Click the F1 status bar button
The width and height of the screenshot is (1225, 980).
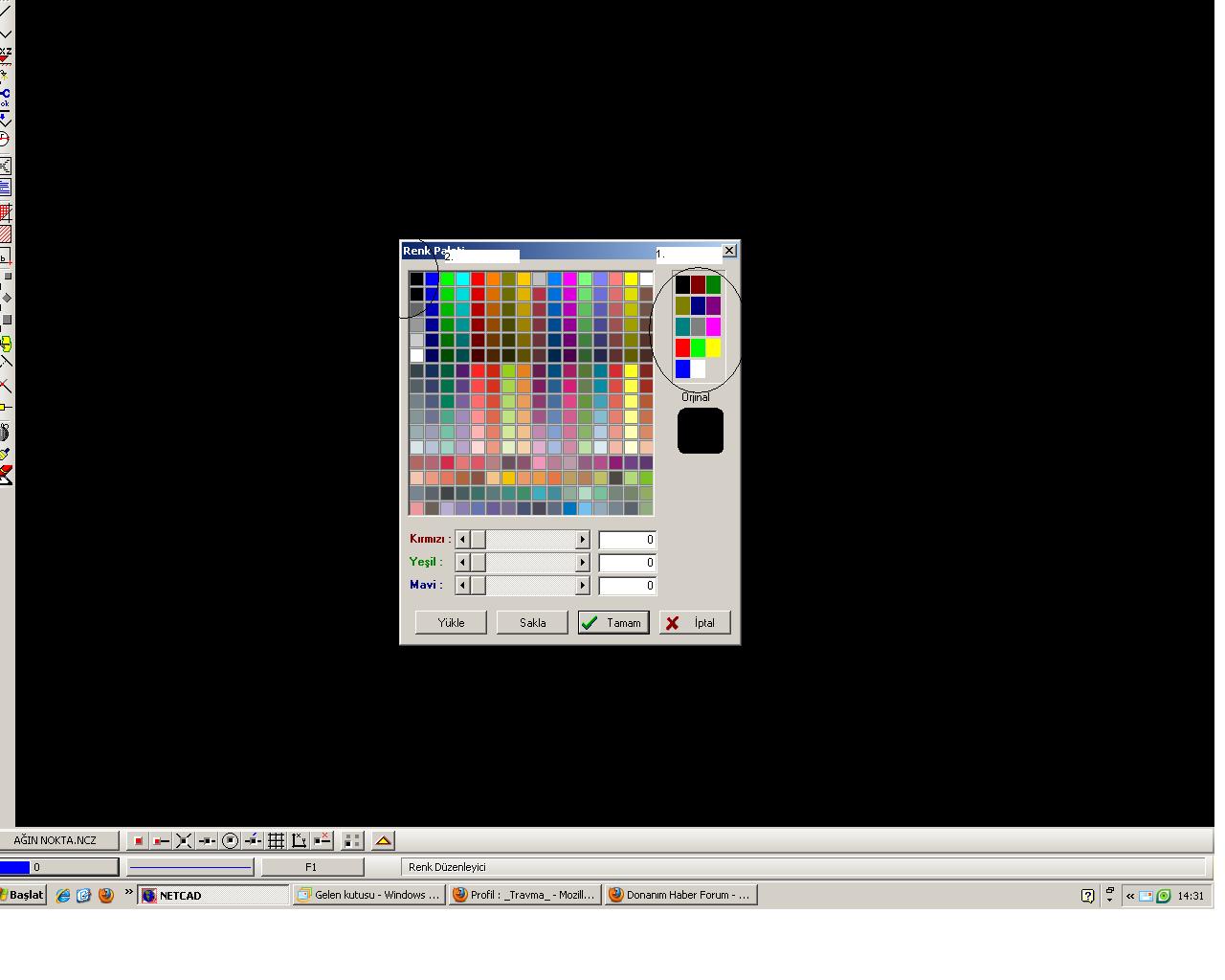click(x=312, y=867)
